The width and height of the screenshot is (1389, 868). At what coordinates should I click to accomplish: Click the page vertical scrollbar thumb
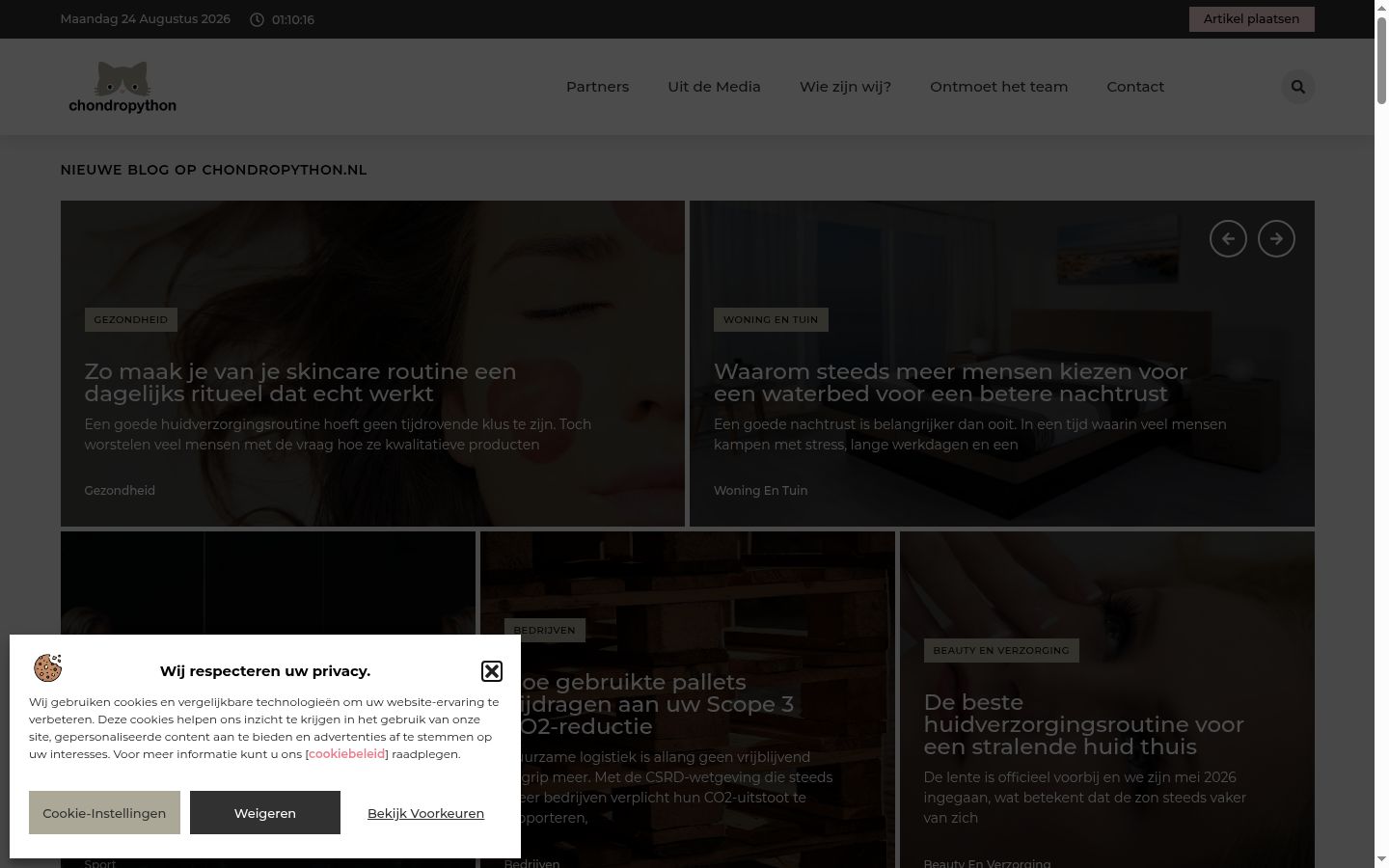click(x=1381, y=59)
